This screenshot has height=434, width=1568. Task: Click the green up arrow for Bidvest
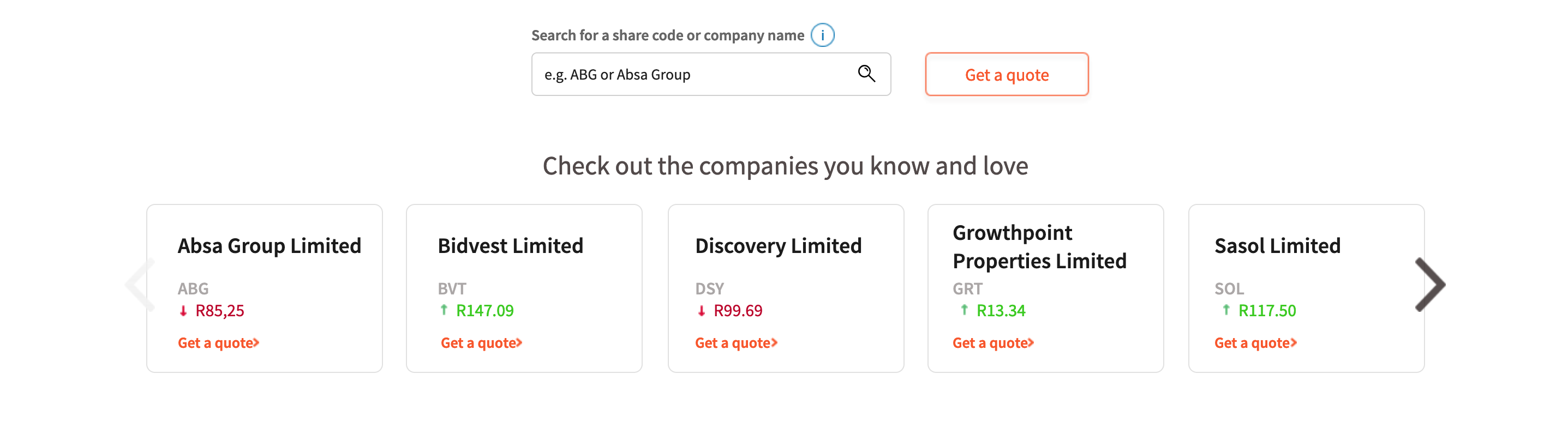444,310
